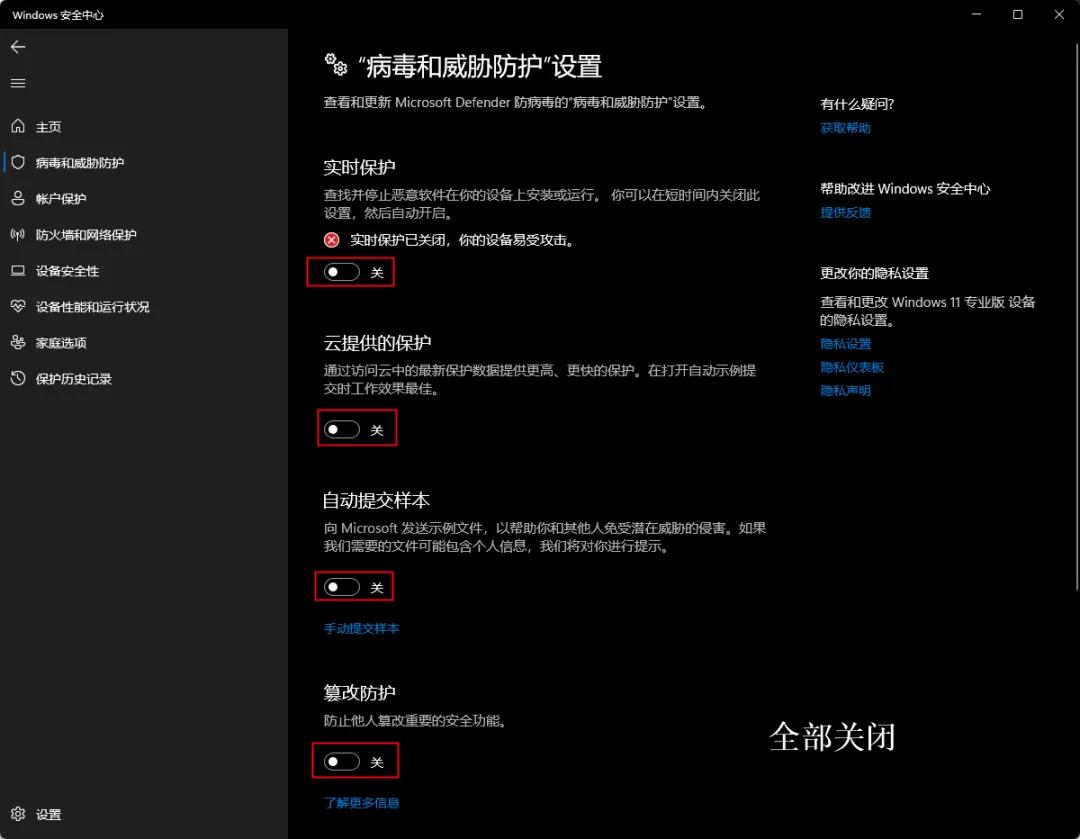Close the Windows 安全中心 window

(x=1059, y=14)
